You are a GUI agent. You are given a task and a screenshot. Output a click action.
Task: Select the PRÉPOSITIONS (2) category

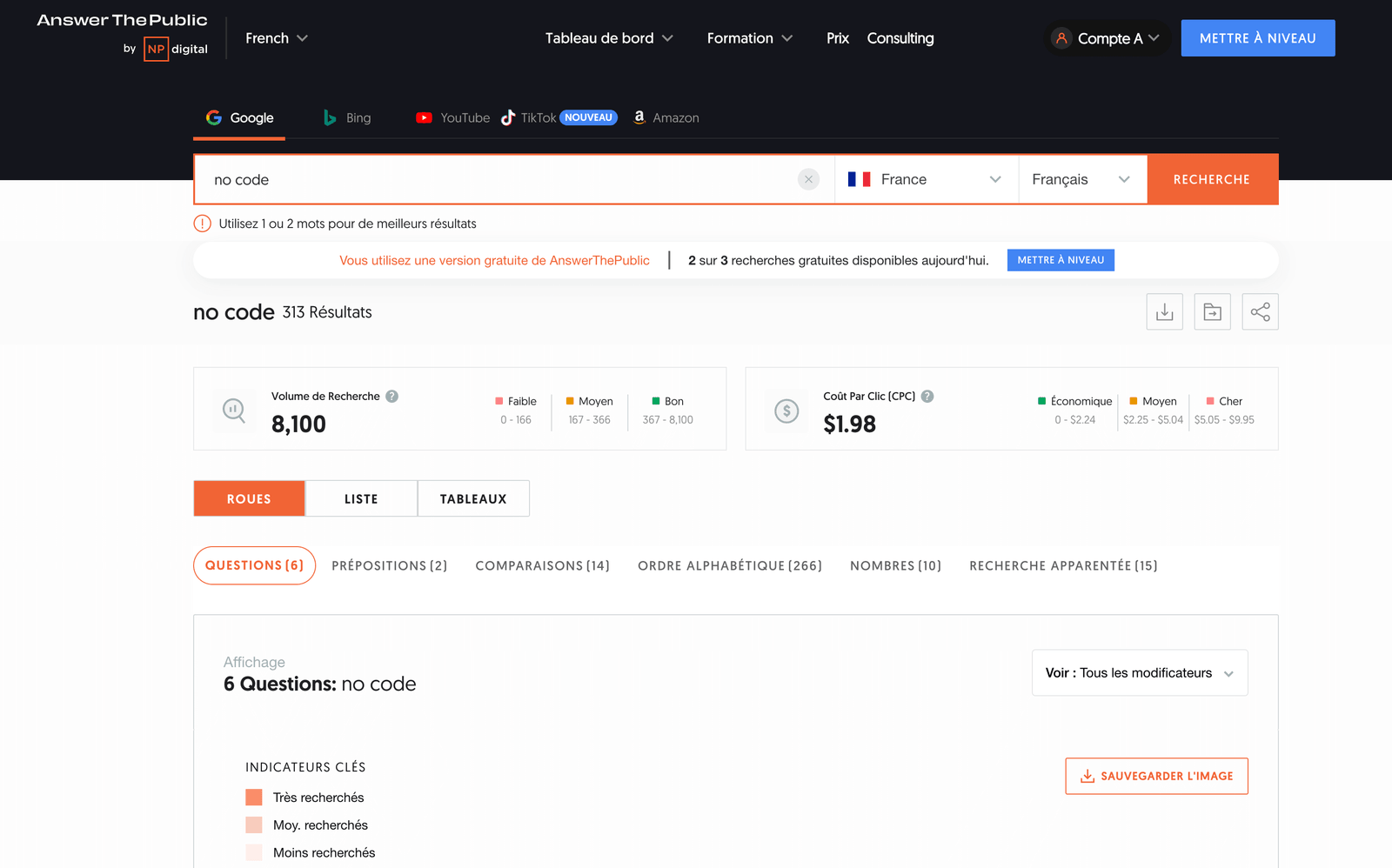390,565
